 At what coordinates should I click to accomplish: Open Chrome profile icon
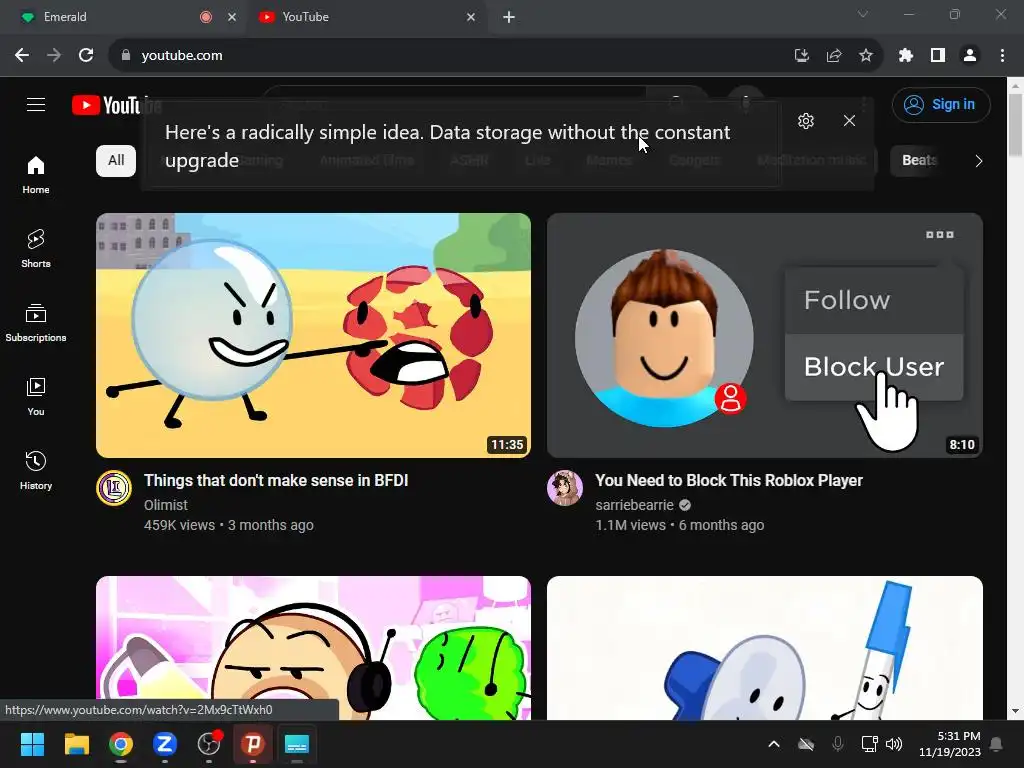click(x=970, y=56)
